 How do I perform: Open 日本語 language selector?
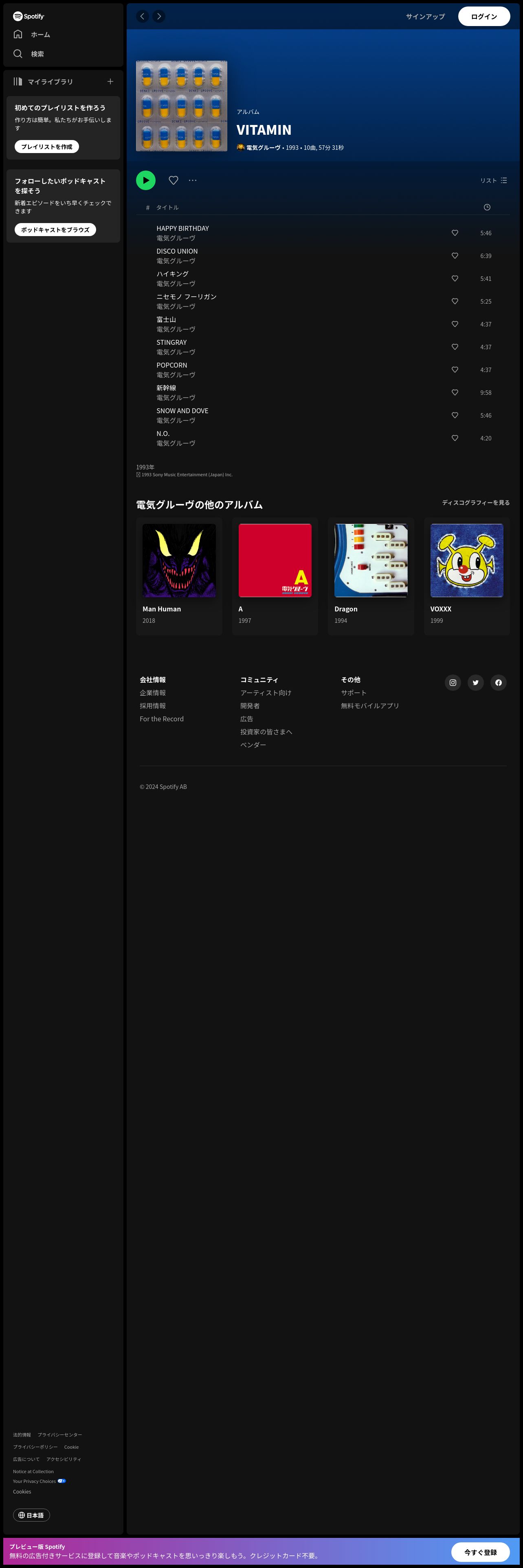[x=32, y=1515]
